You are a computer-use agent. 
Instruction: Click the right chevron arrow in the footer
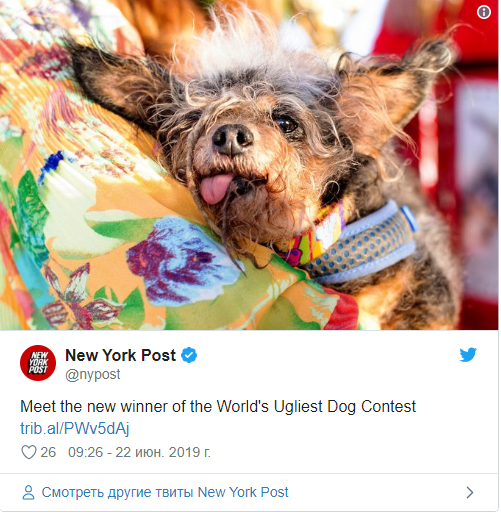(x=470, y=492)
